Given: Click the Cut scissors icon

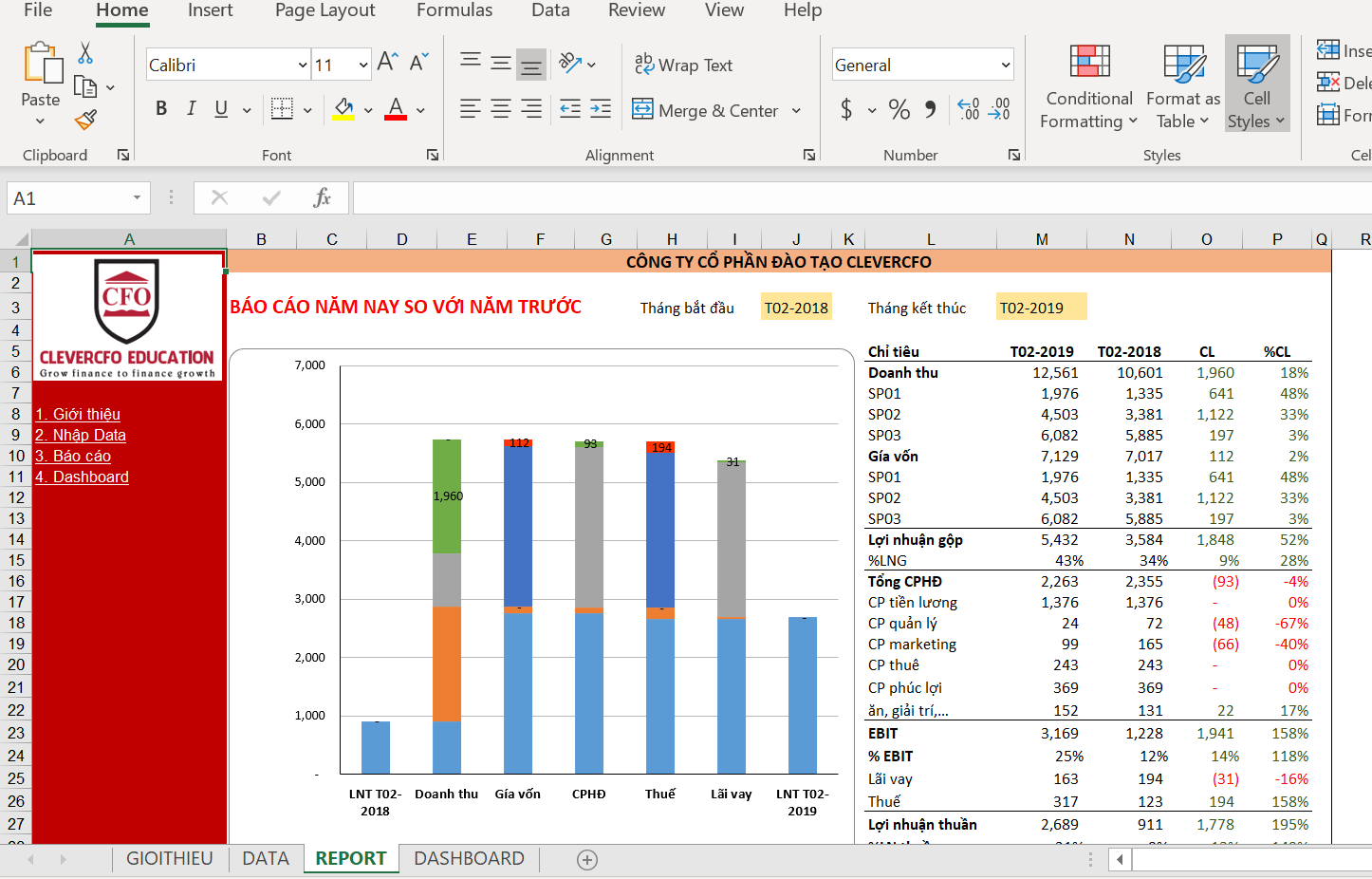Looking at the screenshot, I should (85, 53).
